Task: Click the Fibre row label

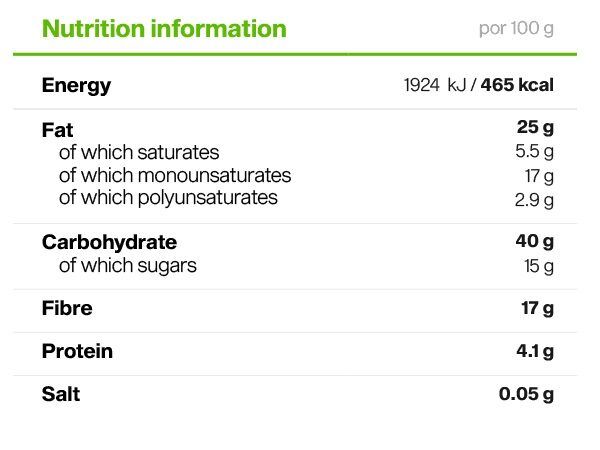Action: point(67,308)
